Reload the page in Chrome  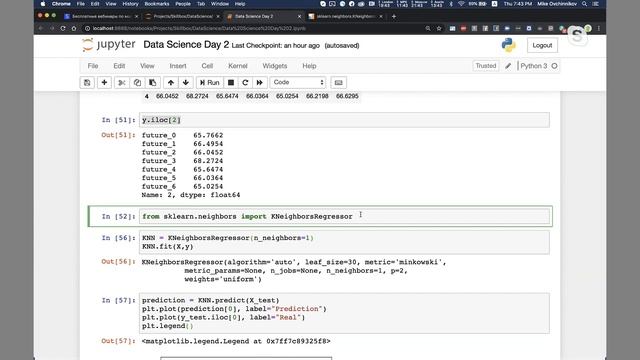[x=63, y=29]
